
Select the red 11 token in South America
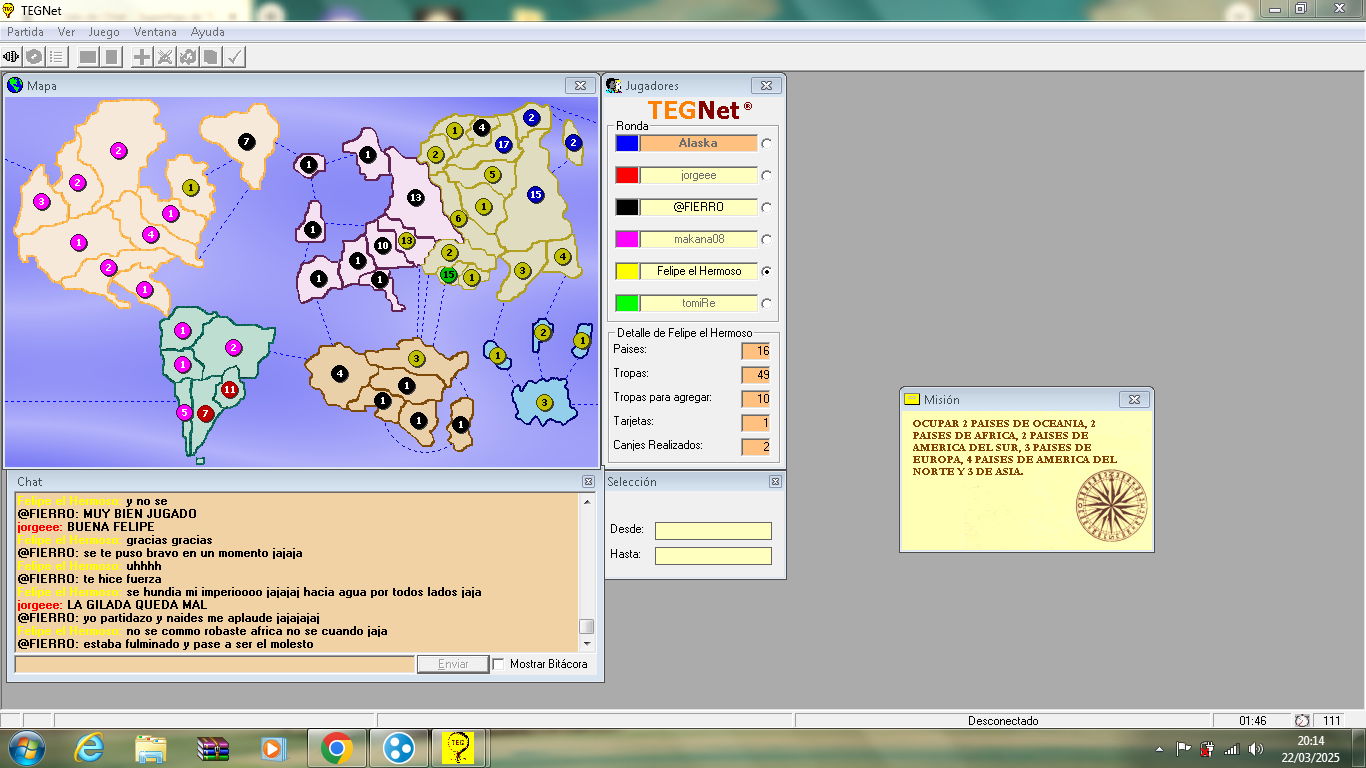pyautogui.click(x=230, y=389)
